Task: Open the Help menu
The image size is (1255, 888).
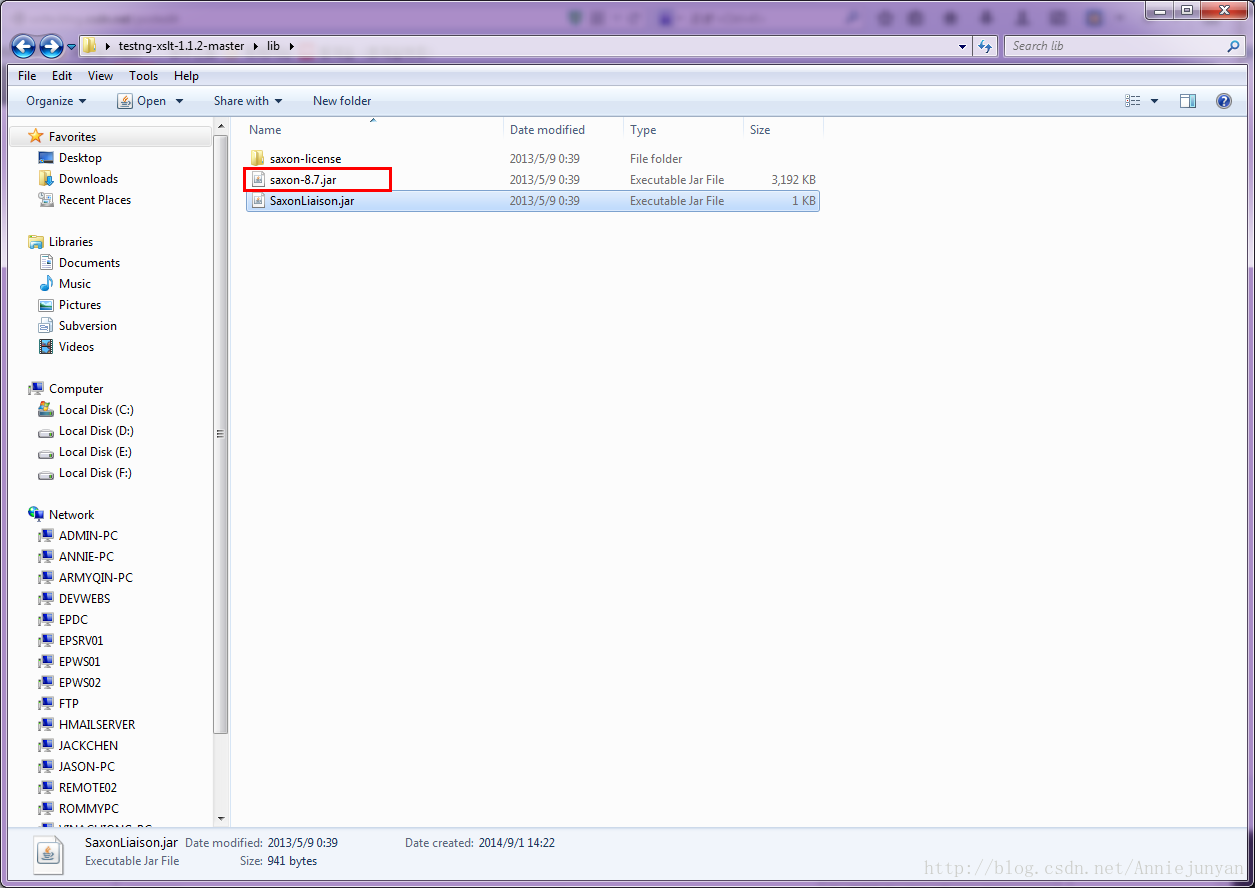Action: click(x=186, y=76)
